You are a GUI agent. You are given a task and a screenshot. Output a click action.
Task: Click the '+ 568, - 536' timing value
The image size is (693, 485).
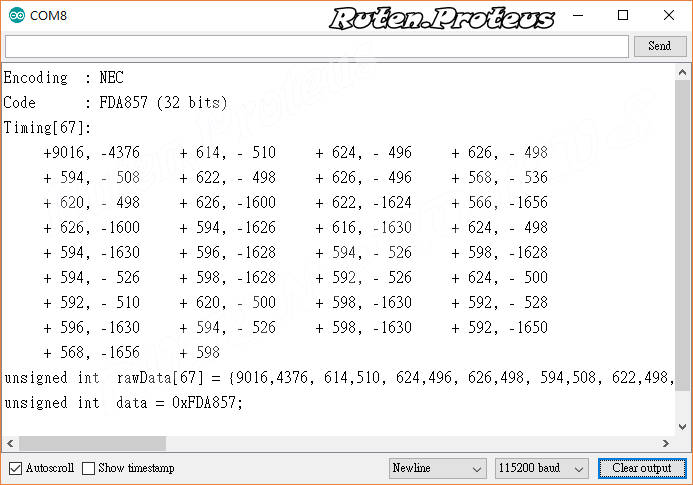coord(499,178)
